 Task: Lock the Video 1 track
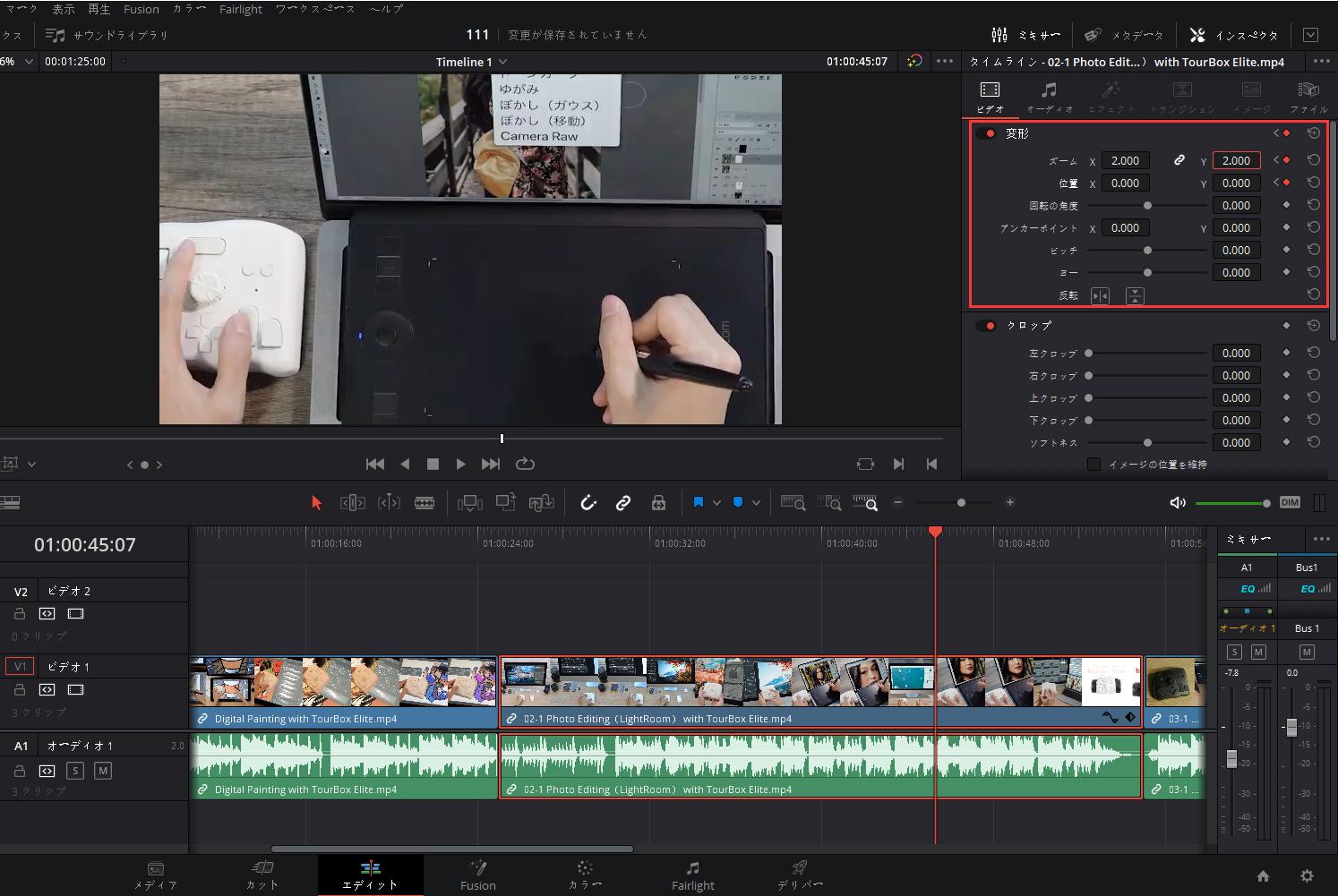coord(19,690)
